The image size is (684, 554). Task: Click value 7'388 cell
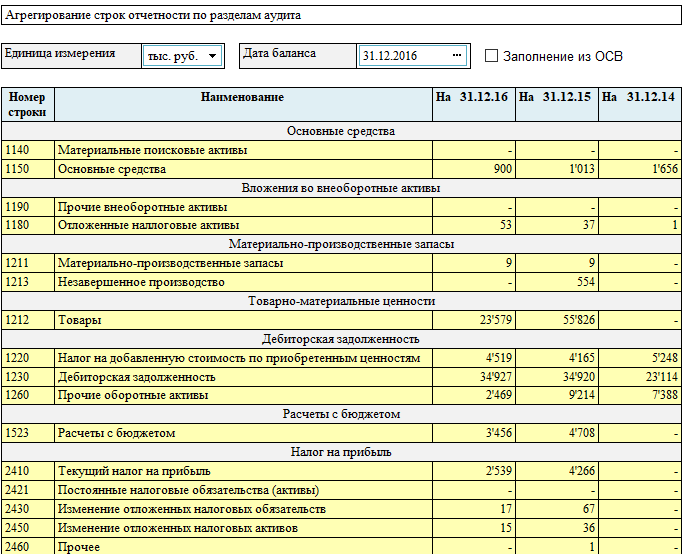pos(640,395)
